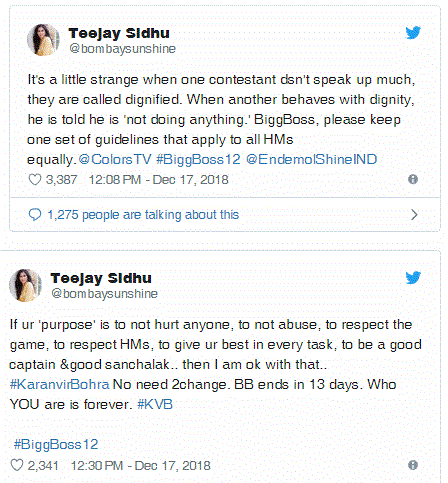Open Teejay Sidhu avatar in second tweet

25,285
